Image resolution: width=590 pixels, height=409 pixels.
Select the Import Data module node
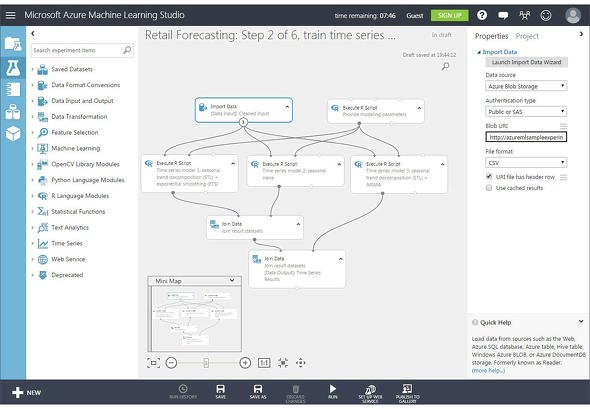(x=243, y=109)
